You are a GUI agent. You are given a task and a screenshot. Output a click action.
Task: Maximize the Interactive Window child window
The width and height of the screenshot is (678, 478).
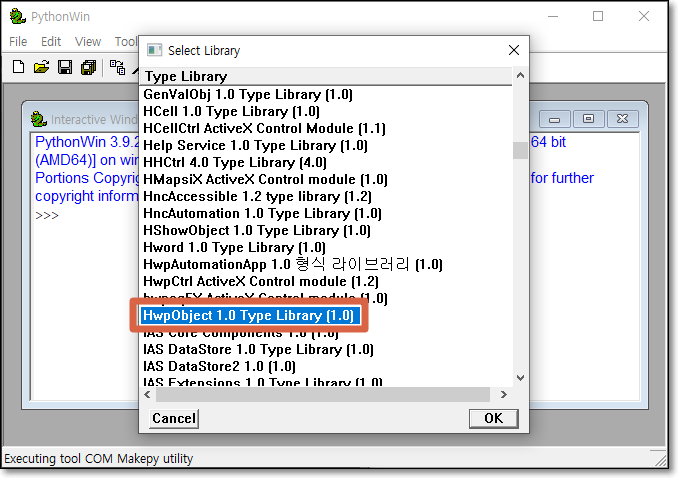click(588, 119)
